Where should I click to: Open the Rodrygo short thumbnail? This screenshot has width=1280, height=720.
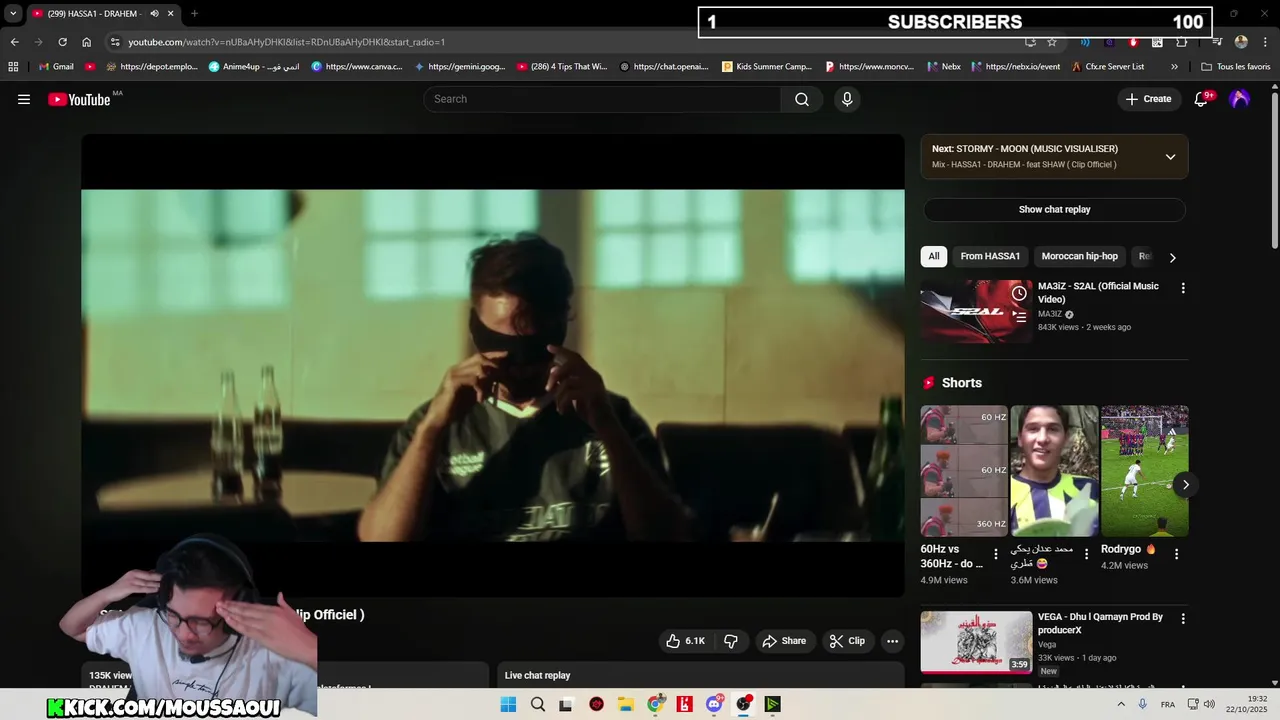1145,471
